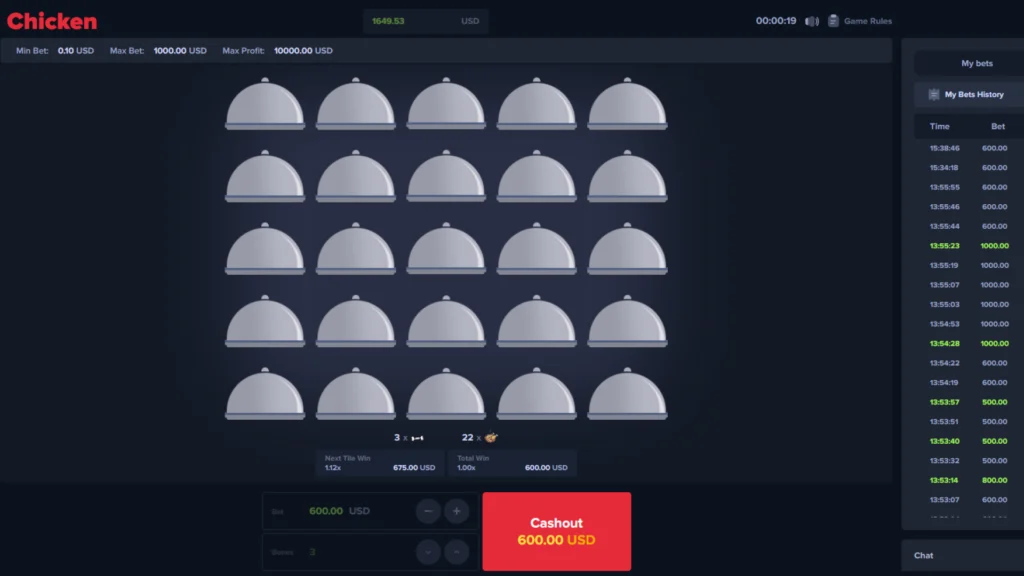
Task: Open the Chat panel
Action: [x=924, y=555]
